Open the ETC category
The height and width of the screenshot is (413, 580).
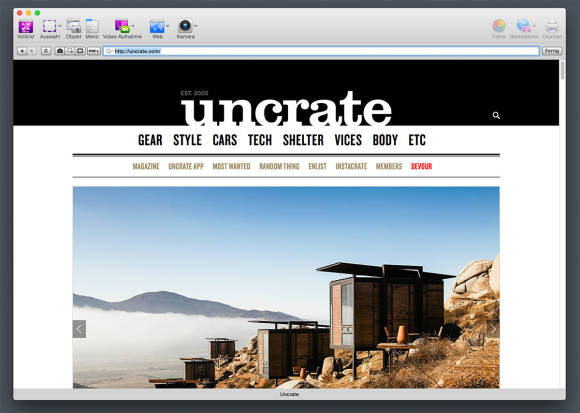click(x=417, y=140)
